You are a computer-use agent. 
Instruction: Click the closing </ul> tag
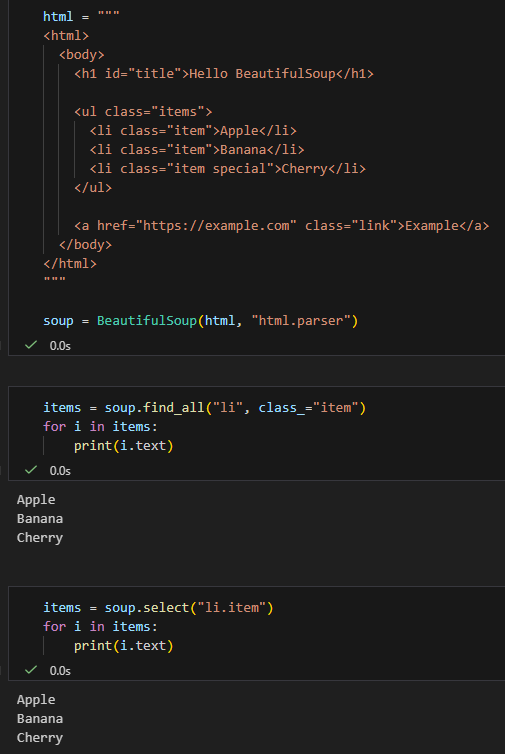tap(93, 188)
